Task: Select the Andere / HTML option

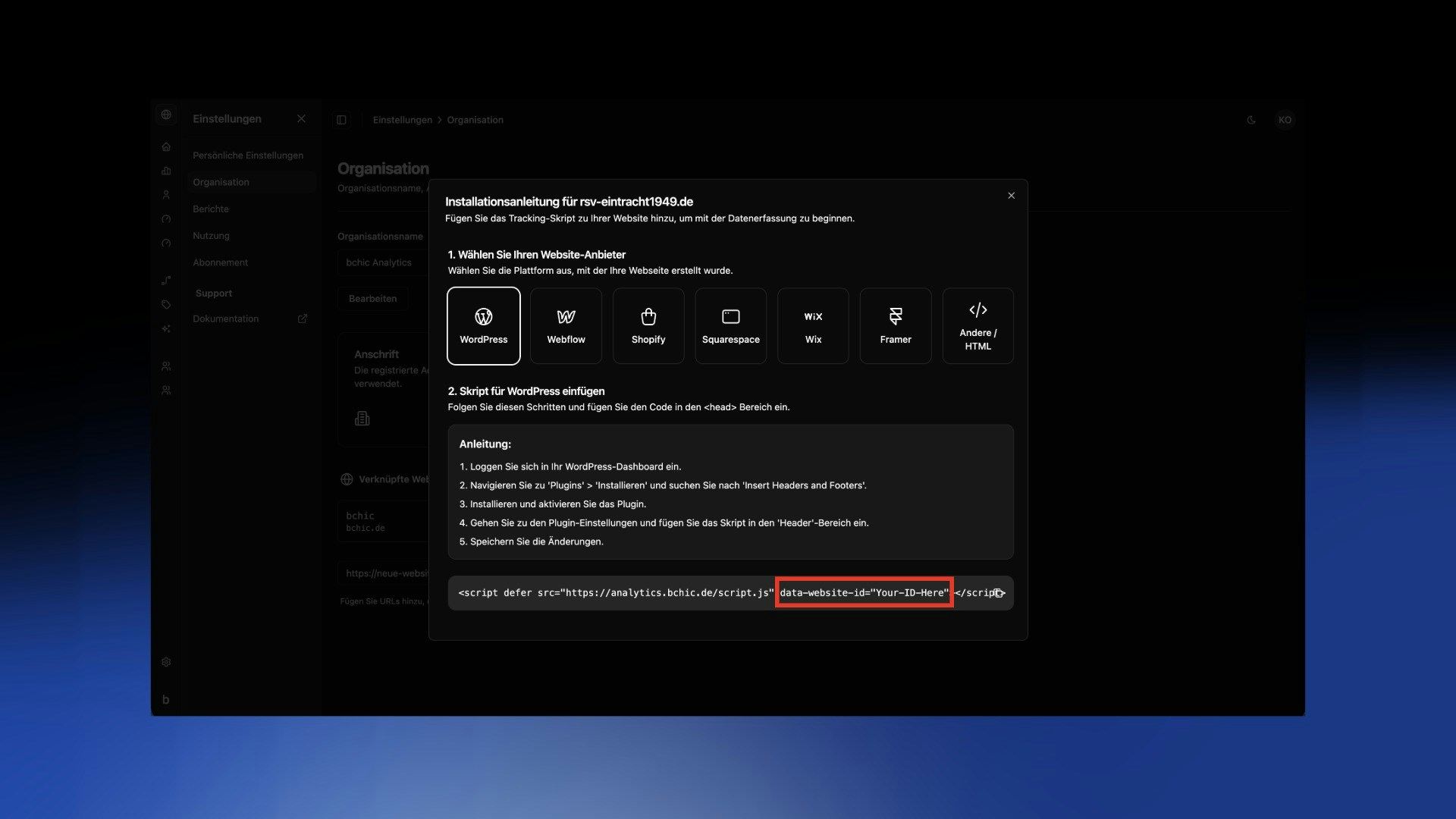Action: click(977, 325)
